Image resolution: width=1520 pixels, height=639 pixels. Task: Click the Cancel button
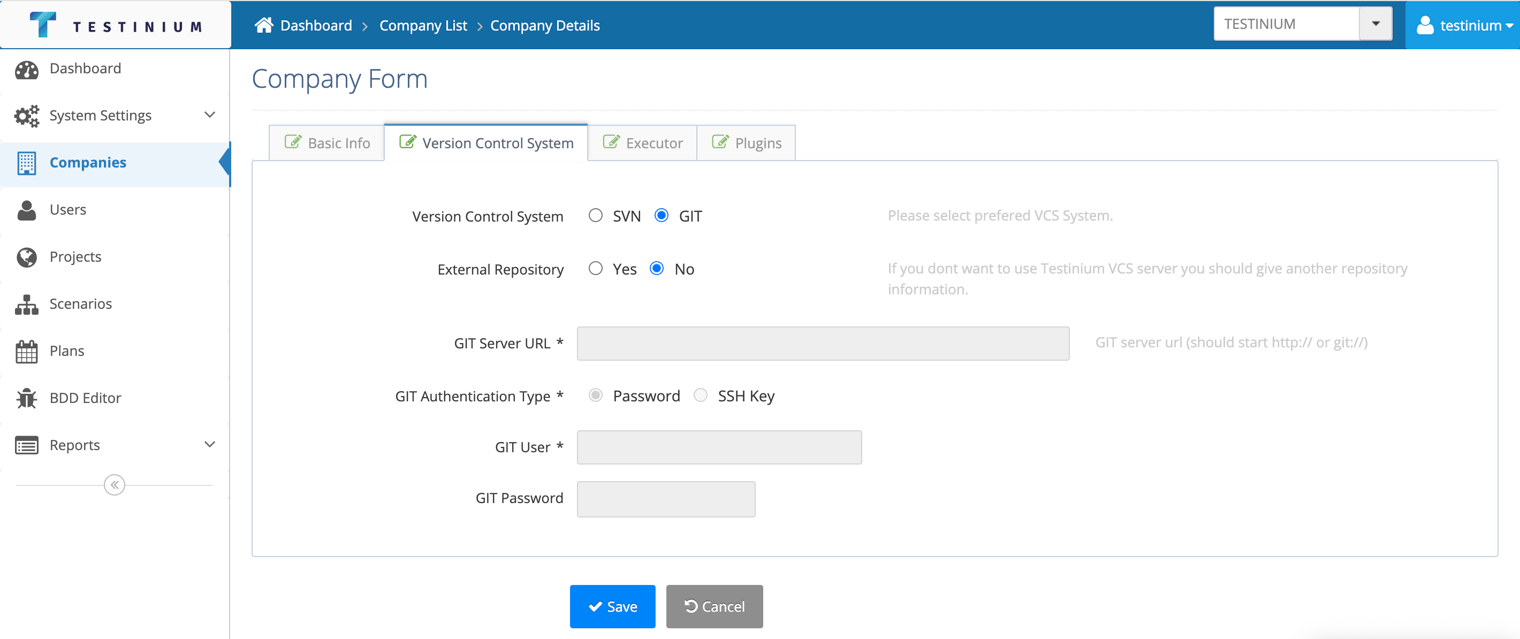(x=715, y=606)
